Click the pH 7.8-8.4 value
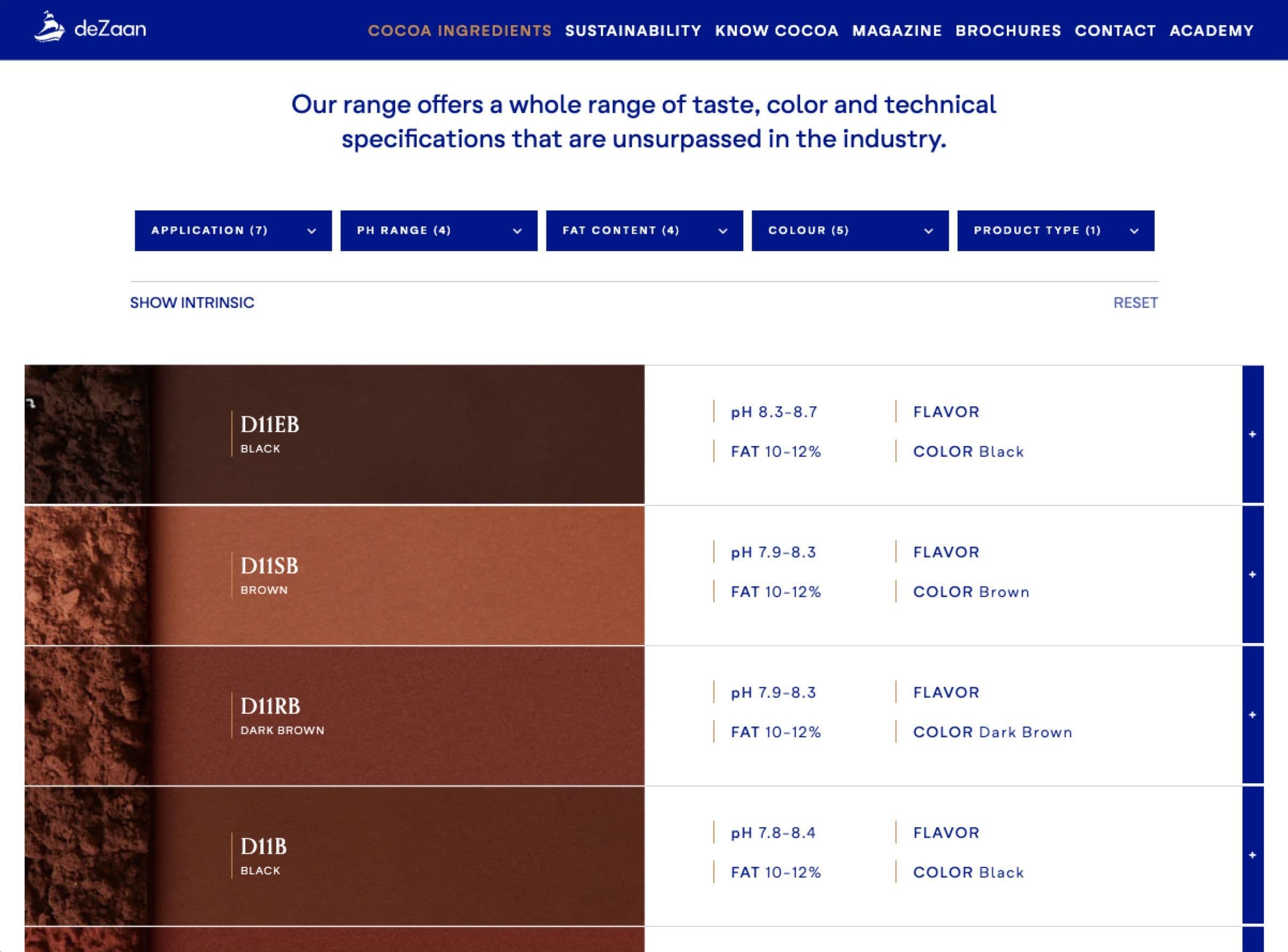The image size is (1288, 952). click(773, 833)
